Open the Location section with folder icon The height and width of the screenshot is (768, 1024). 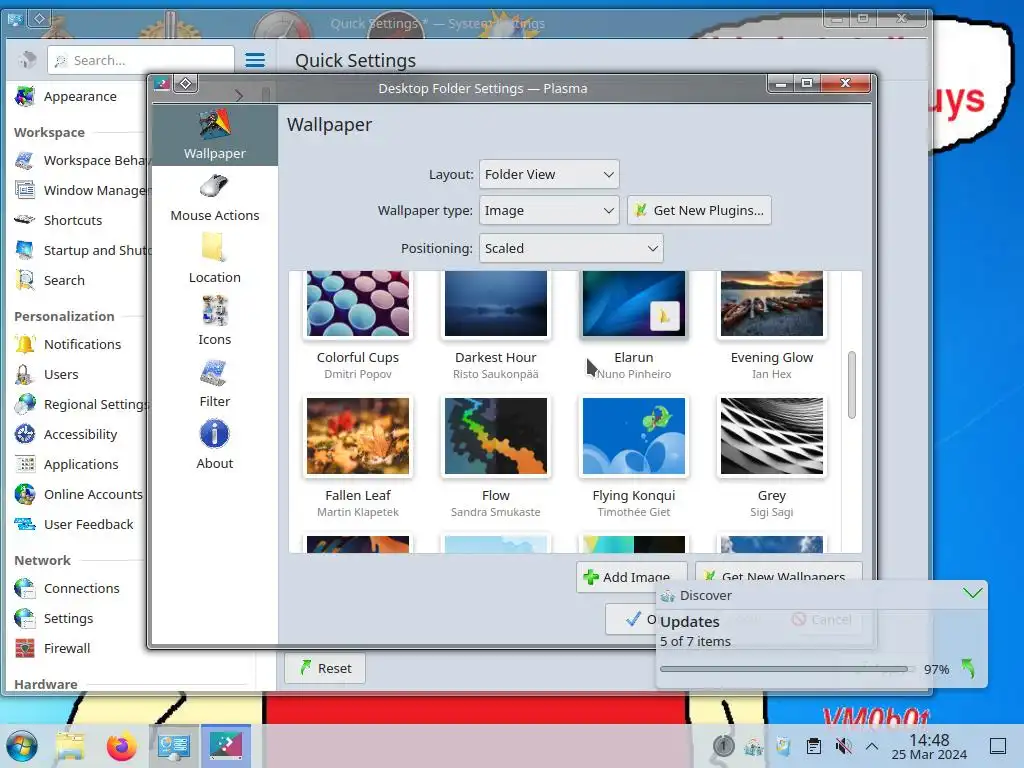pos(214,260)
